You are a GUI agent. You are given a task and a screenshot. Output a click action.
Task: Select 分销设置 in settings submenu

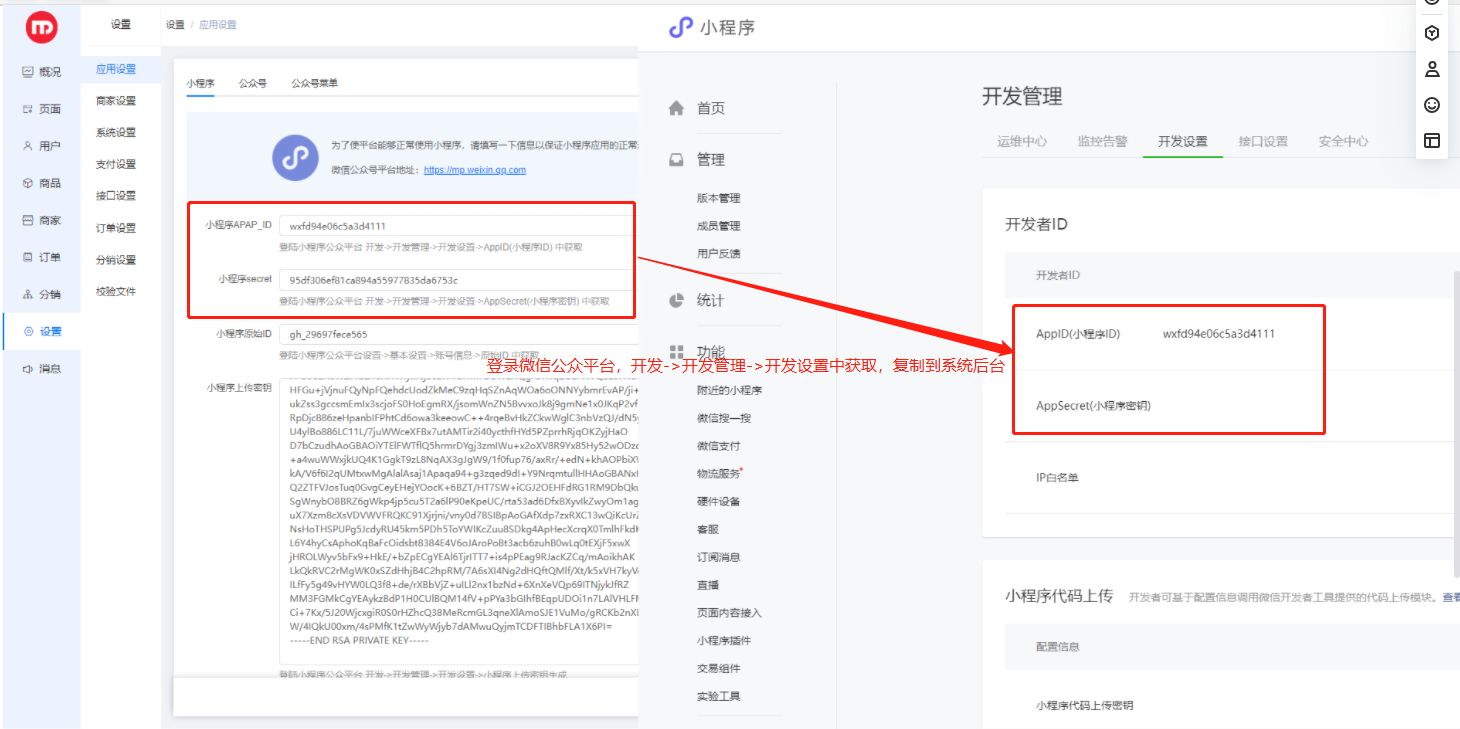coord(116,260)
